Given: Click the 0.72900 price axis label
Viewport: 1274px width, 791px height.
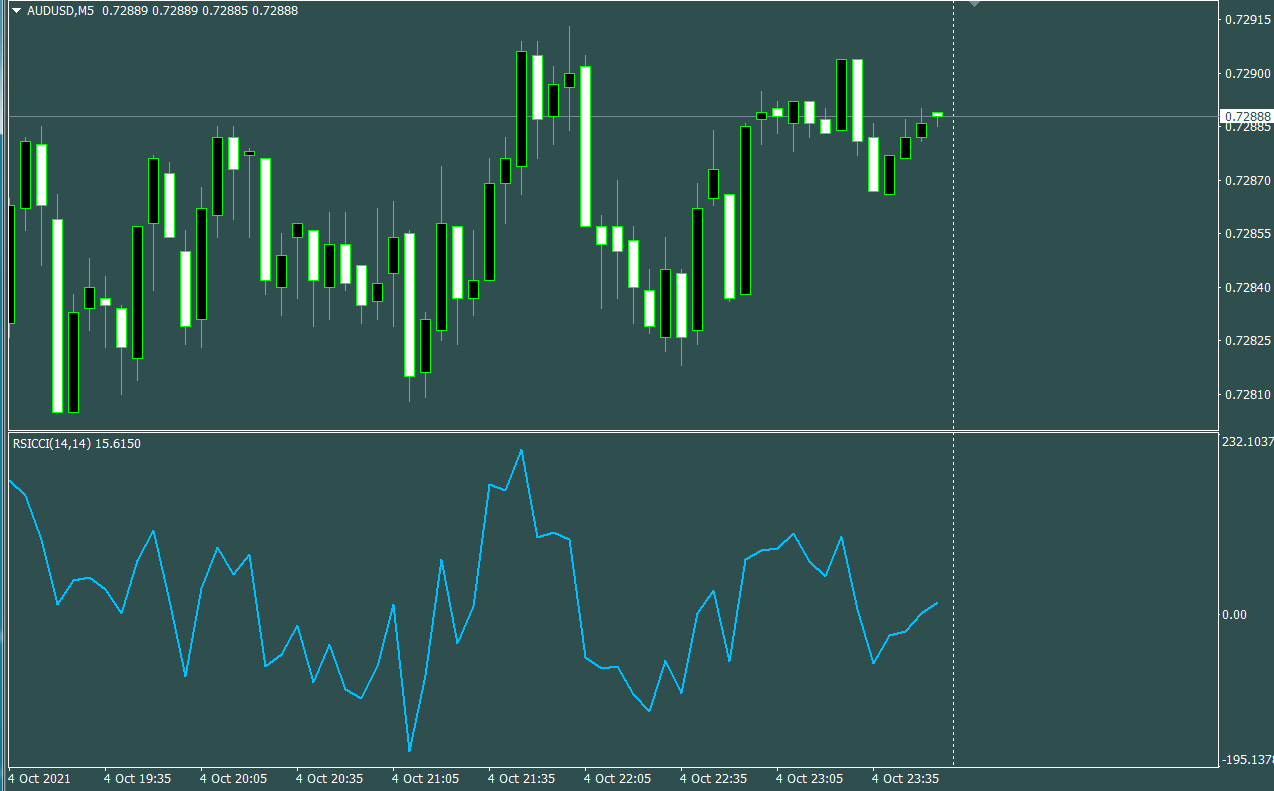Looking at the screenshot, I should point(1247,73).
